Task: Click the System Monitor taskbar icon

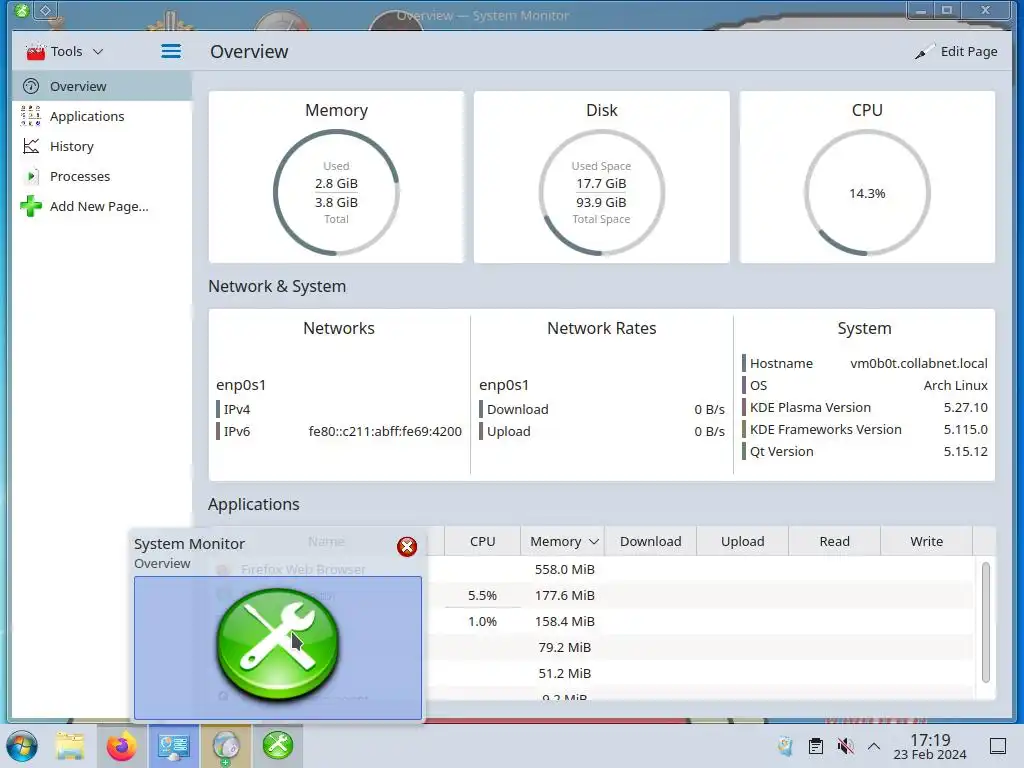Action: [x=278, y=746]
